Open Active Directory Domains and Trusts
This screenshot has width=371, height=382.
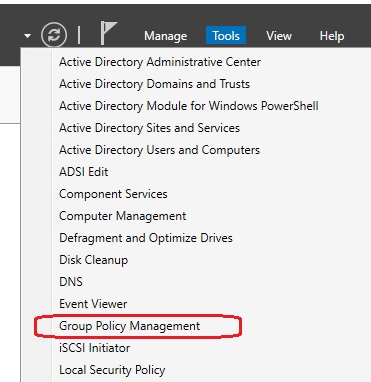(154, 84)
